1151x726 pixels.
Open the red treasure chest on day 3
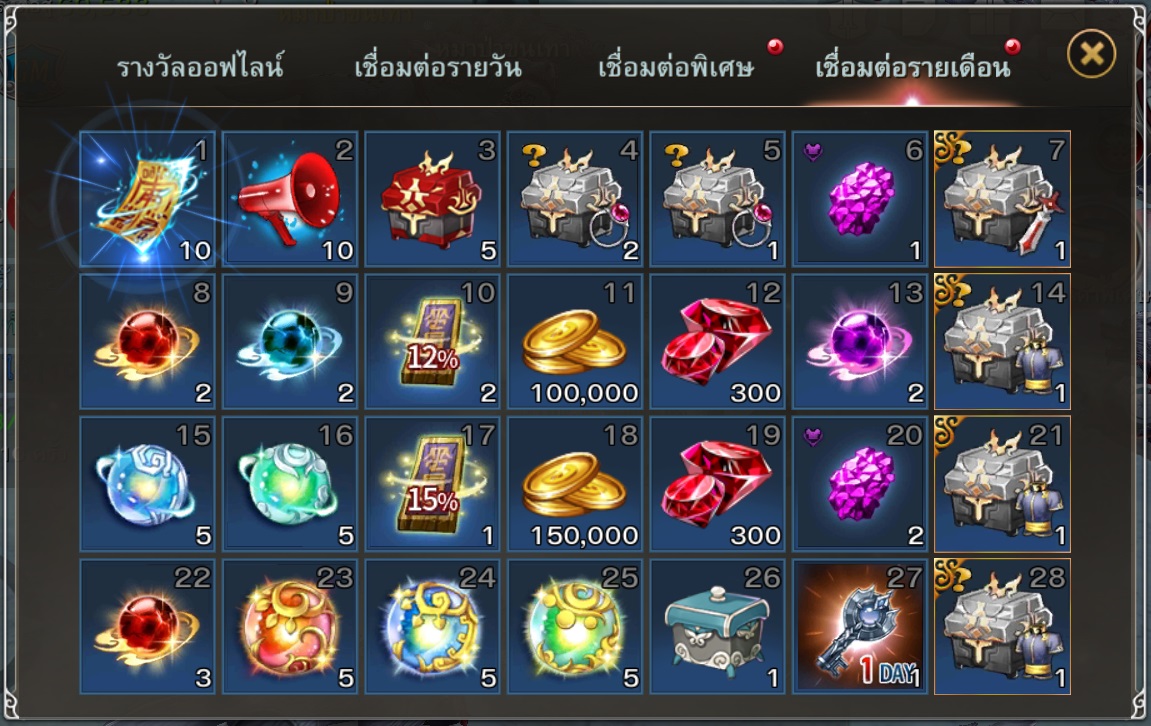pos(432,199)
